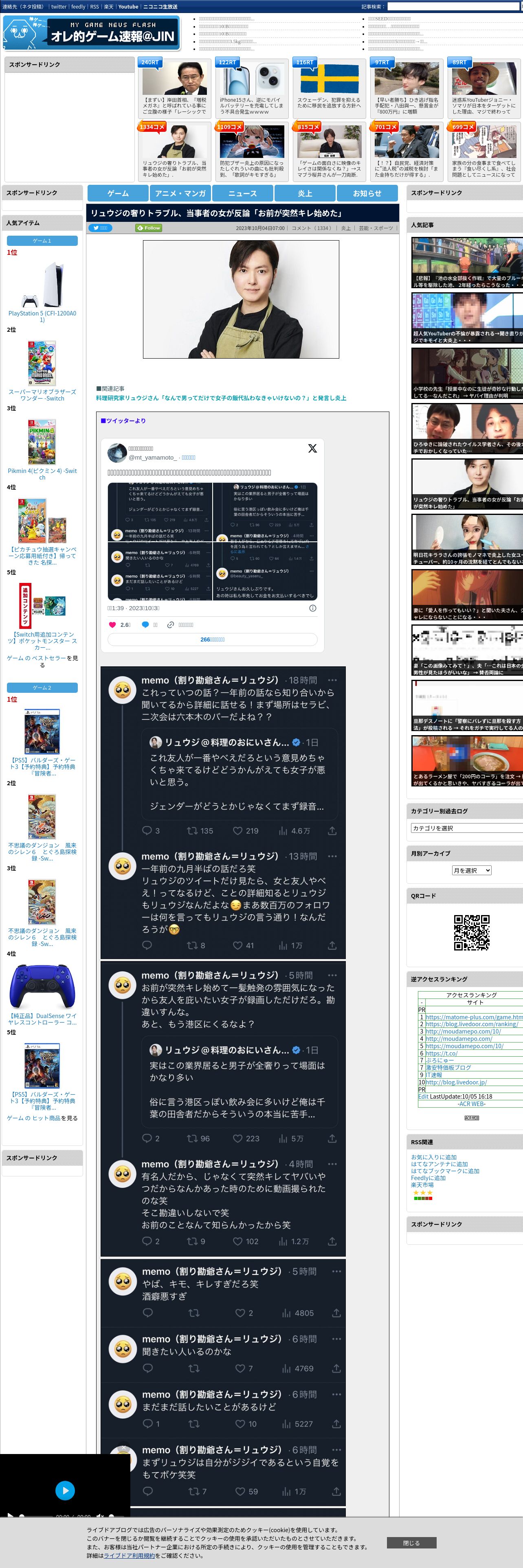
Task: Open the ゲーム1 ranking heading button
Action: 42,241
